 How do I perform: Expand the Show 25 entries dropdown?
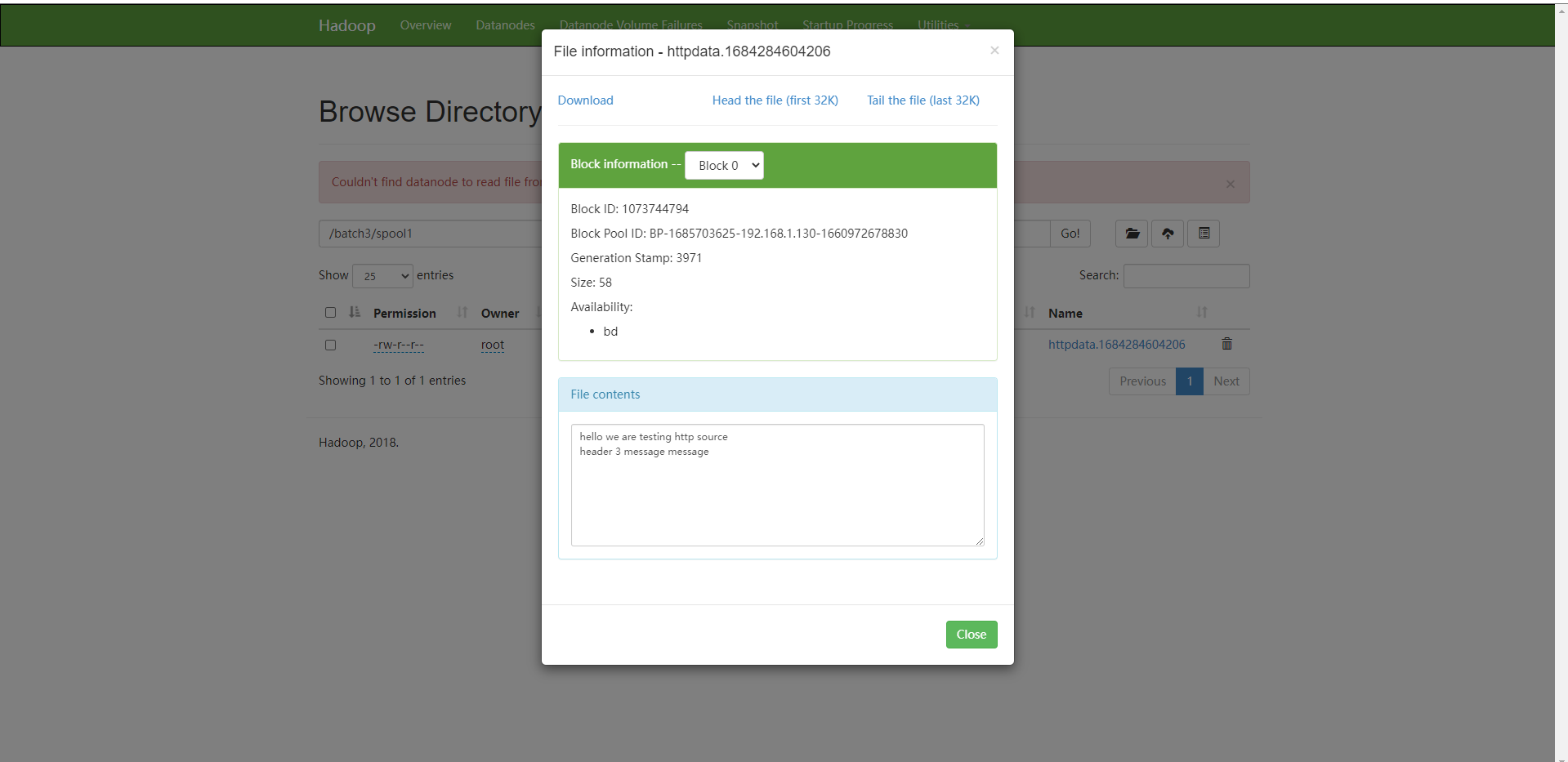point(383,276)
